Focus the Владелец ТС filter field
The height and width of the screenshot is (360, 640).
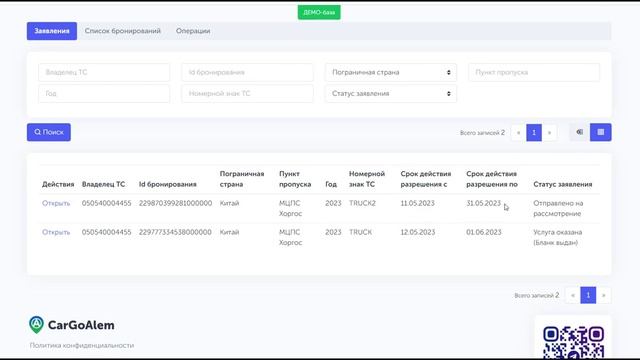(104, 72)
